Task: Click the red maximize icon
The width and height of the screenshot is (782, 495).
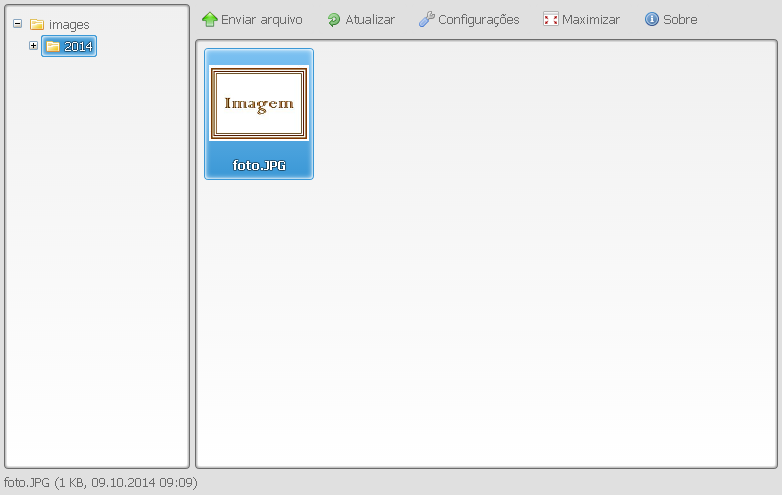Action: pyautogui.click(x=551, y=19)
